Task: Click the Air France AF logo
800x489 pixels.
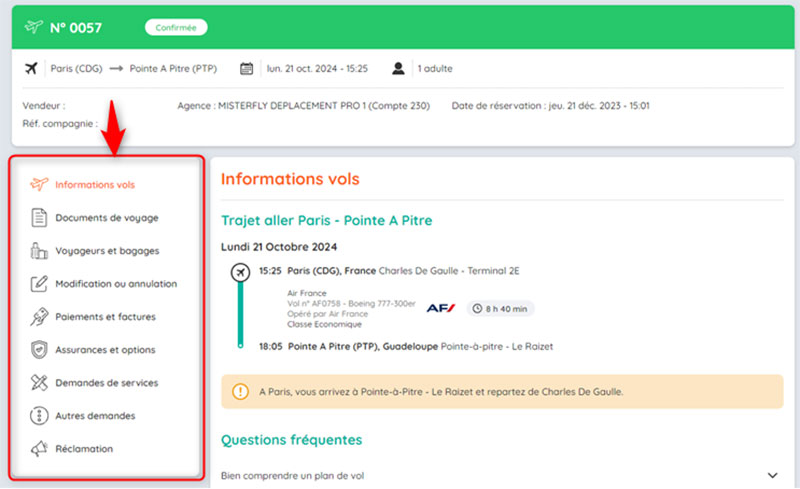Action: pyautogui.click(x=440, y=308)
